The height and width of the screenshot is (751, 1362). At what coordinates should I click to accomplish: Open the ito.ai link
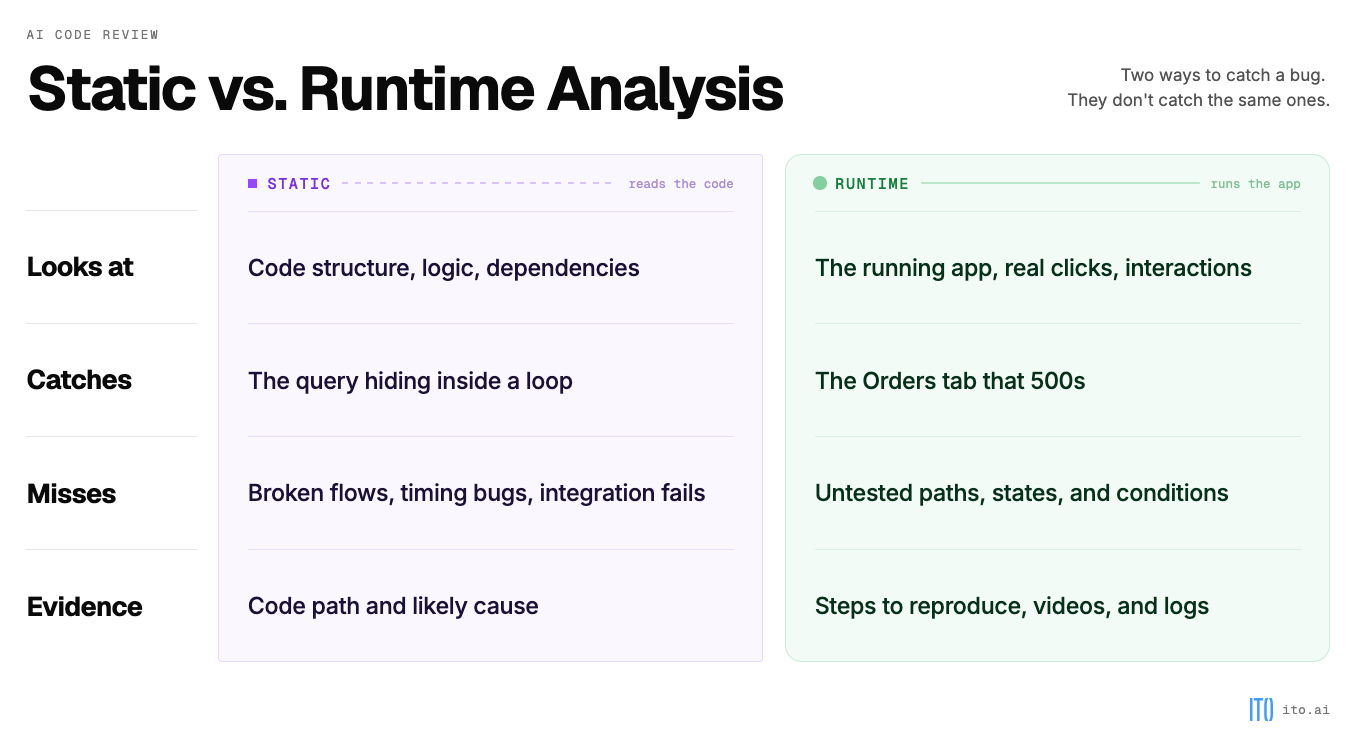coord(1306,710)
